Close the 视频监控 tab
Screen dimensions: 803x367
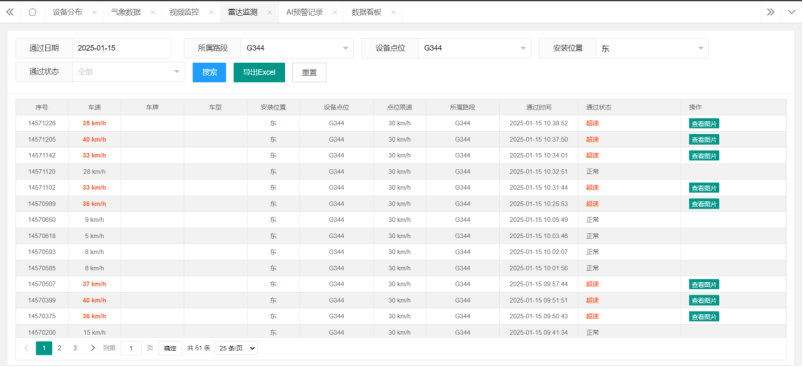click(x=211, y=12)
